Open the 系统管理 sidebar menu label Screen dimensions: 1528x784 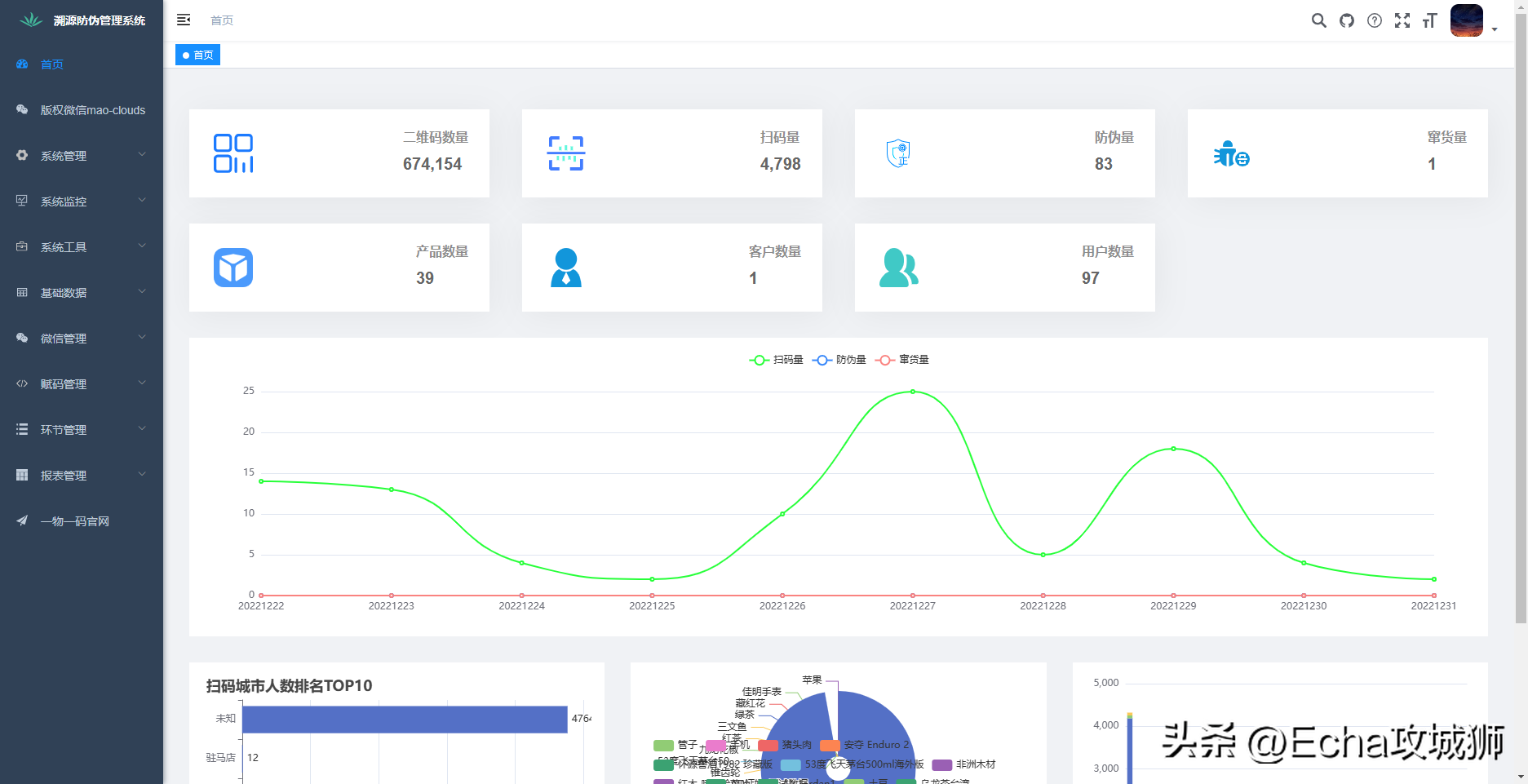pos(64,156)
